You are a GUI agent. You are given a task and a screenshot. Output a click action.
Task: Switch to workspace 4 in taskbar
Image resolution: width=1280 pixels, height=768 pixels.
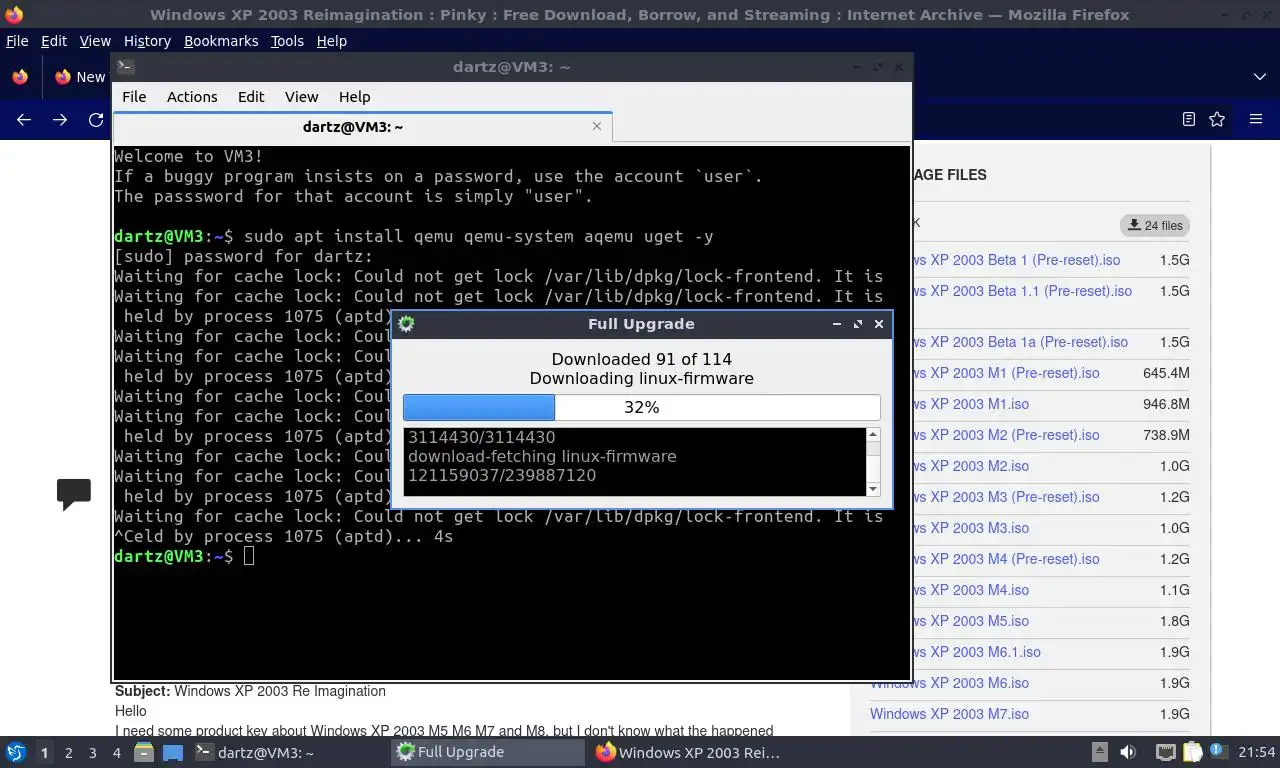[x=116, y=753]
